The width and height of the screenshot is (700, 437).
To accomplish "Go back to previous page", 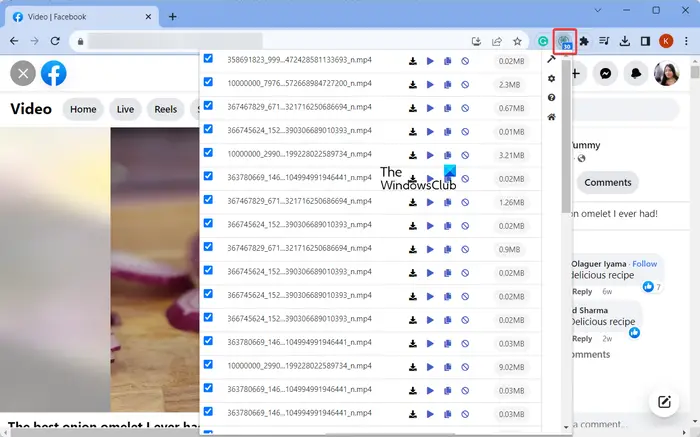I will [14, 42].
